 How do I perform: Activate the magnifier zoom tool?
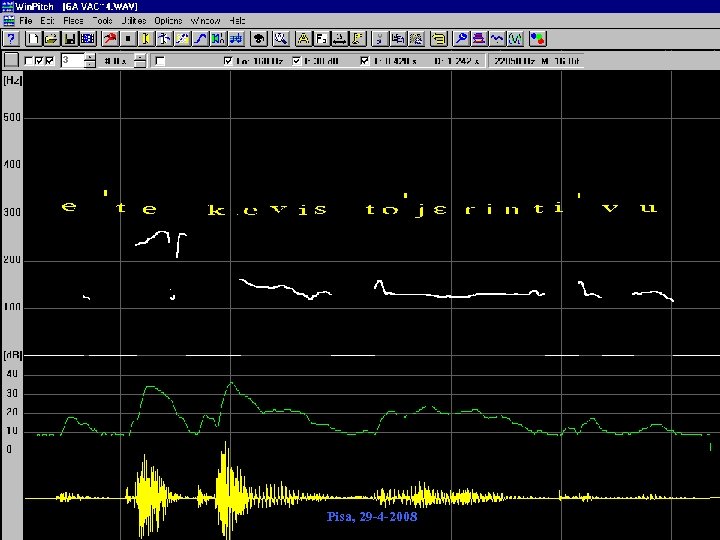tap(281, 39)
